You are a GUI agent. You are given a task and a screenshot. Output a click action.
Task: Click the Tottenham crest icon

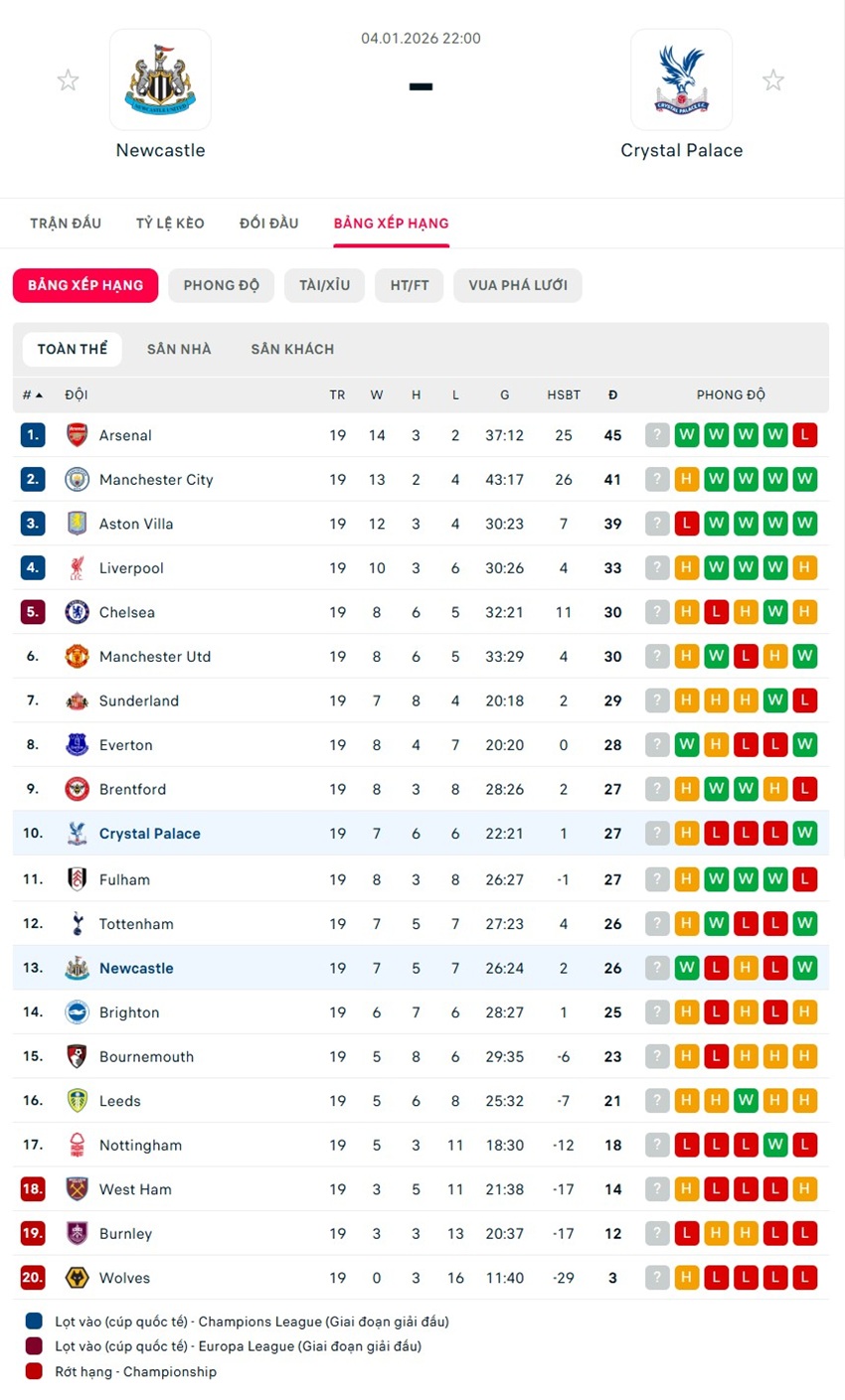point(77,924)
